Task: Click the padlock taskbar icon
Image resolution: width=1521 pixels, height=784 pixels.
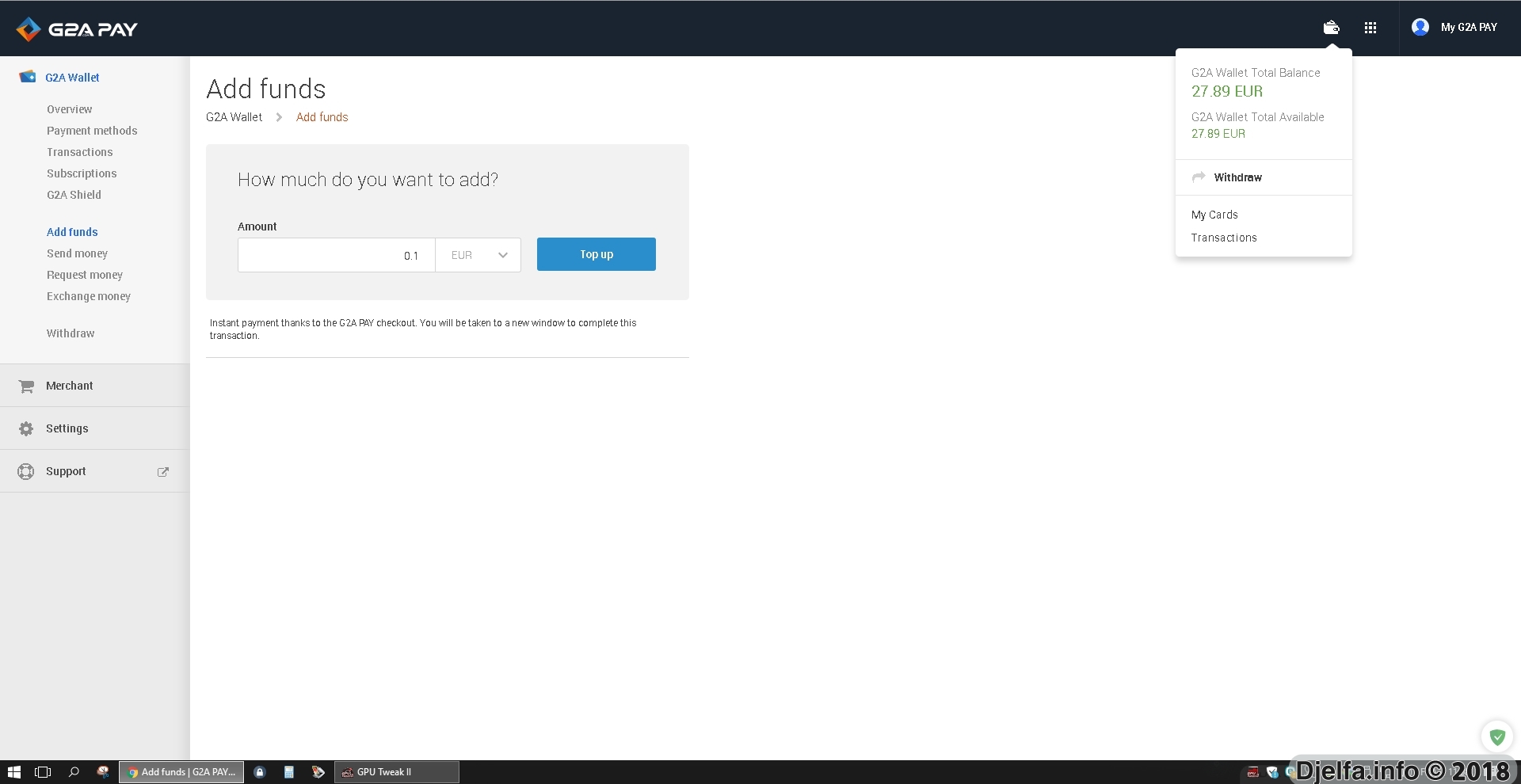Action: pyautogui.click(x=260, y=772)
